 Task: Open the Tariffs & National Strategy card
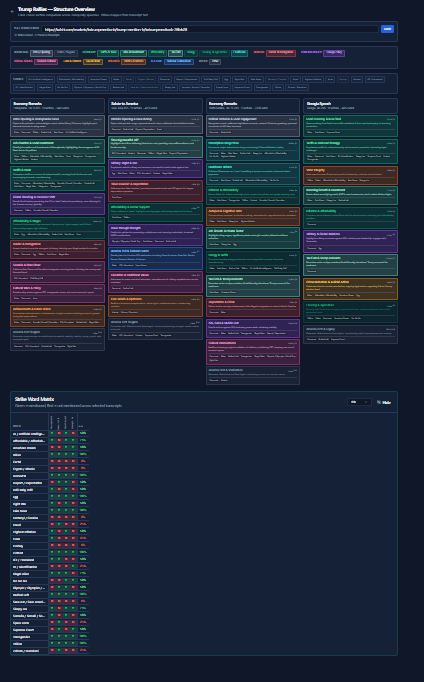pos(350,151)
